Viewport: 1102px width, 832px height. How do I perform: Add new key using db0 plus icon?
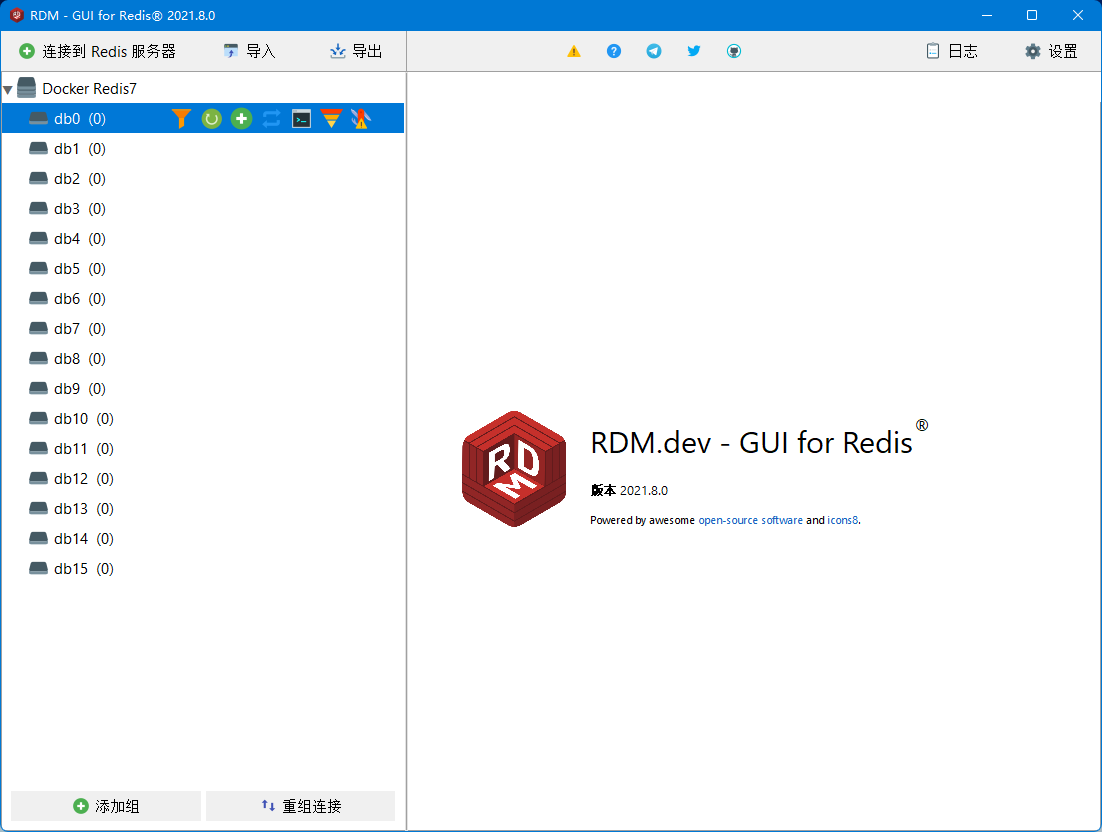(x=241, y=119)
